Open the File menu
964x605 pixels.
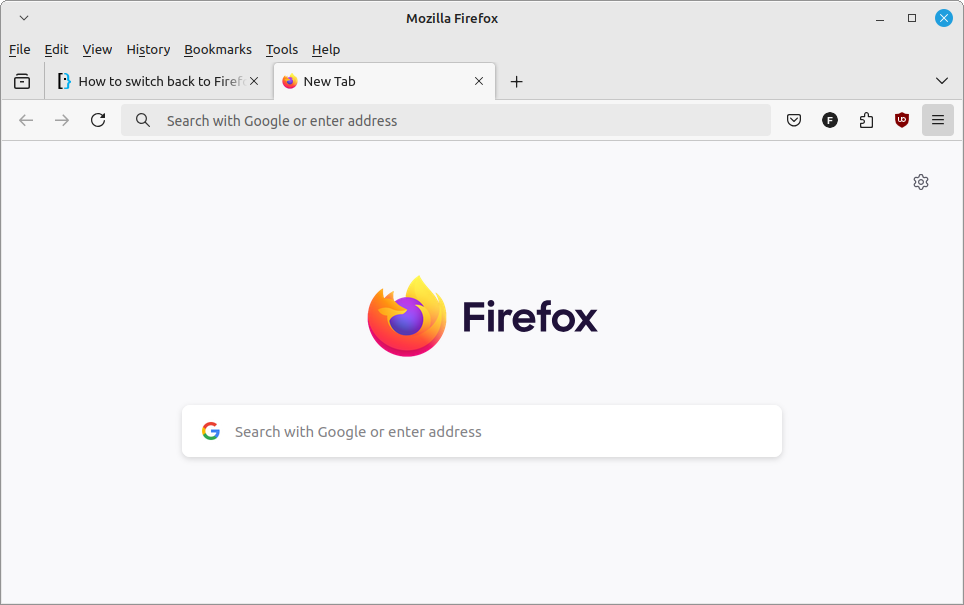pos(20,49)
